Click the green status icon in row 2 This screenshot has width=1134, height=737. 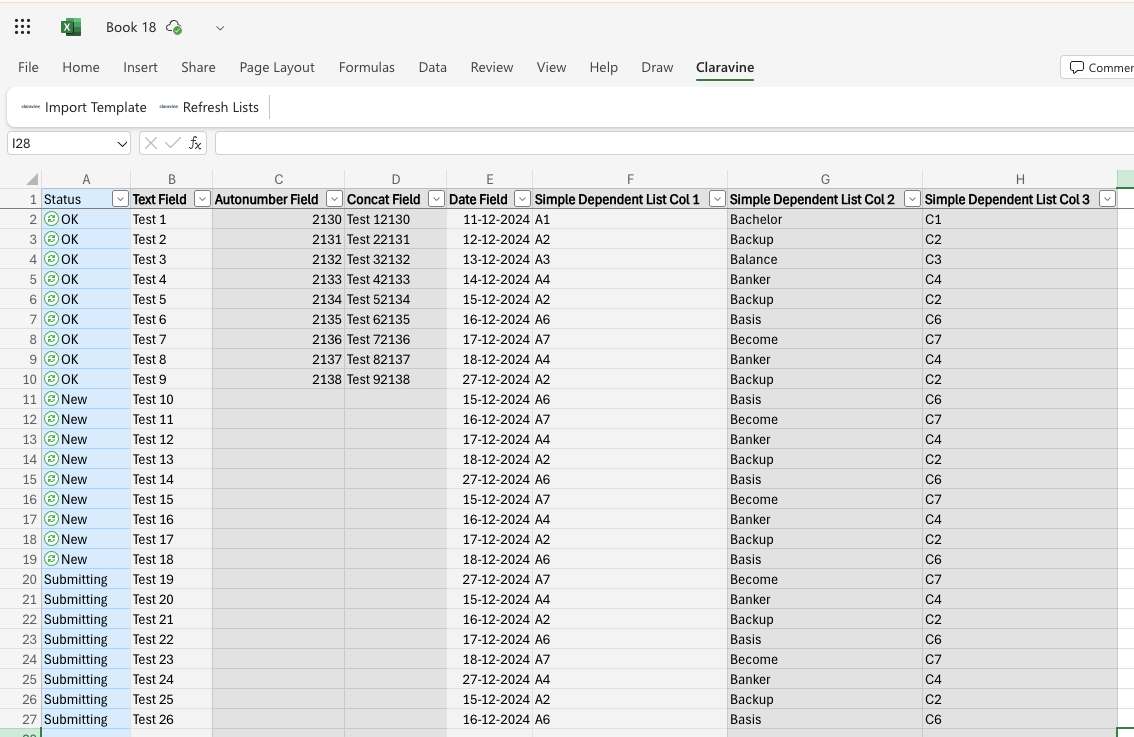51,218
